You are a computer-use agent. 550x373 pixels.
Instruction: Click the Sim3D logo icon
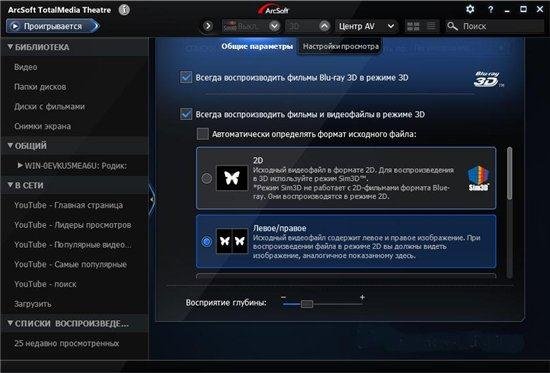pos(478,178)
